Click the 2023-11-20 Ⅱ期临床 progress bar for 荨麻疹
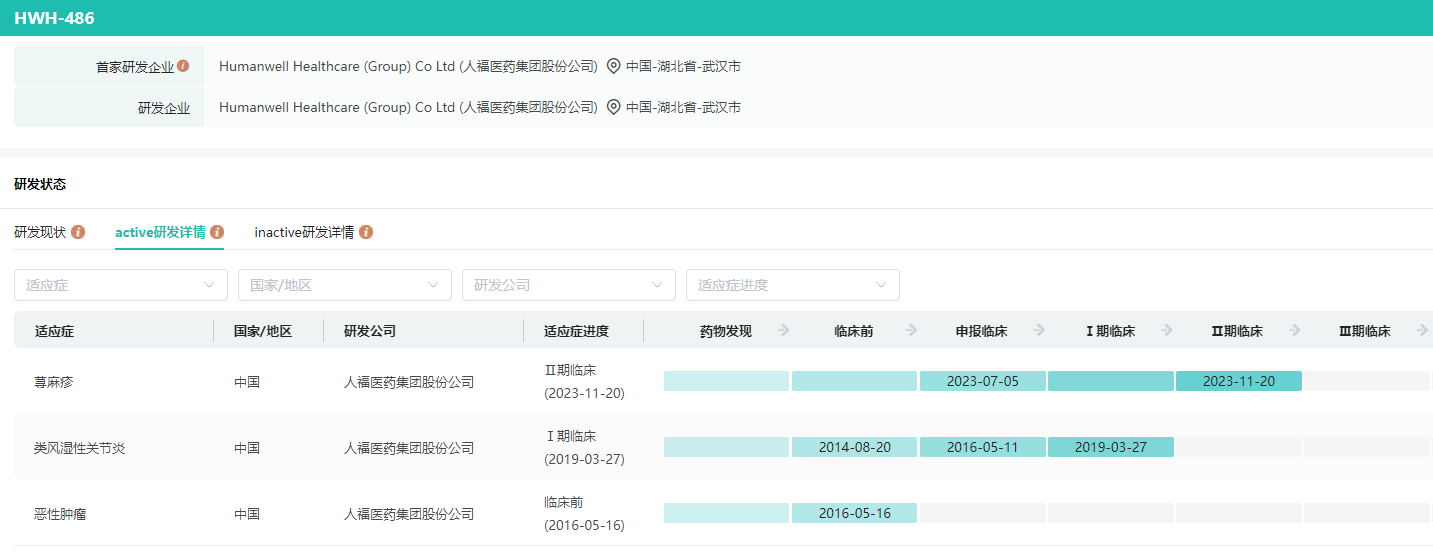1433x553 pixels. [1238, 381]
